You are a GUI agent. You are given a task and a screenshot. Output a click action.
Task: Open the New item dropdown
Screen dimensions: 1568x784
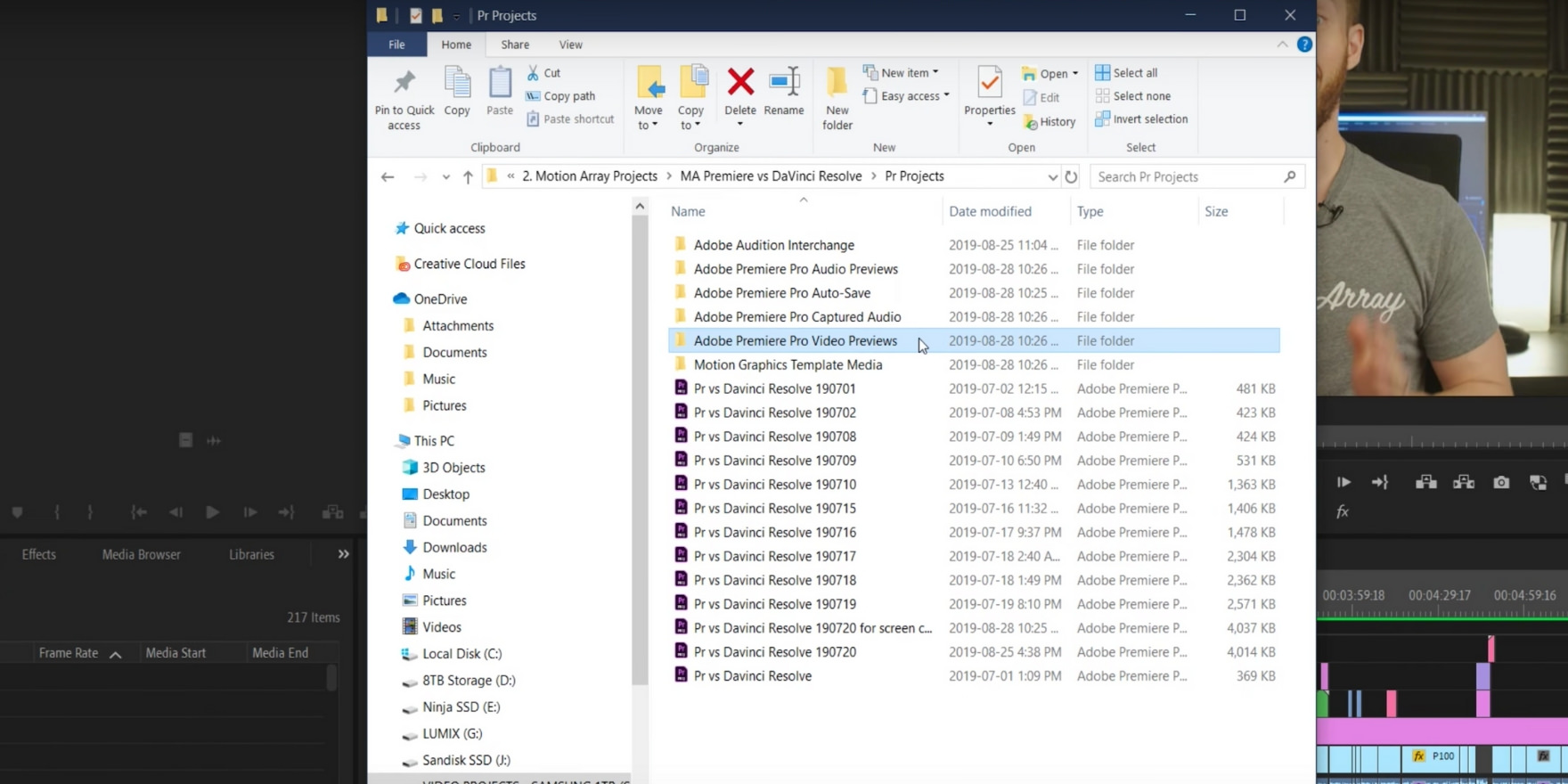point(935,73)
